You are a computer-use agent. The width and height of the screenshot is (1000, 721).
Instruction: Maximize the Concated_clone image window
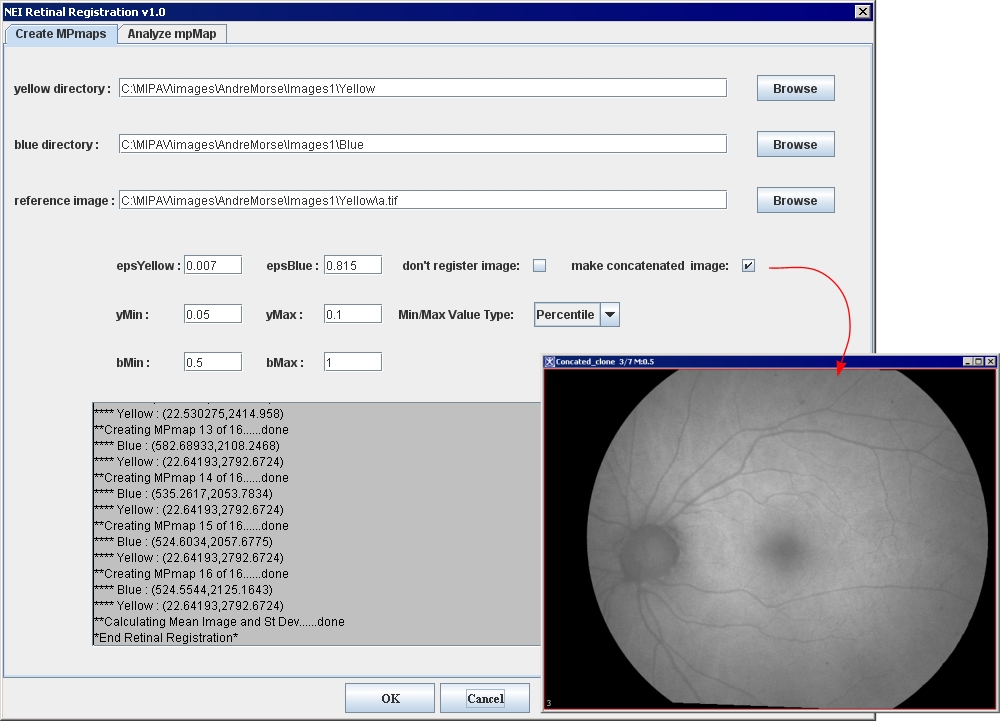[x=979, y=361]
